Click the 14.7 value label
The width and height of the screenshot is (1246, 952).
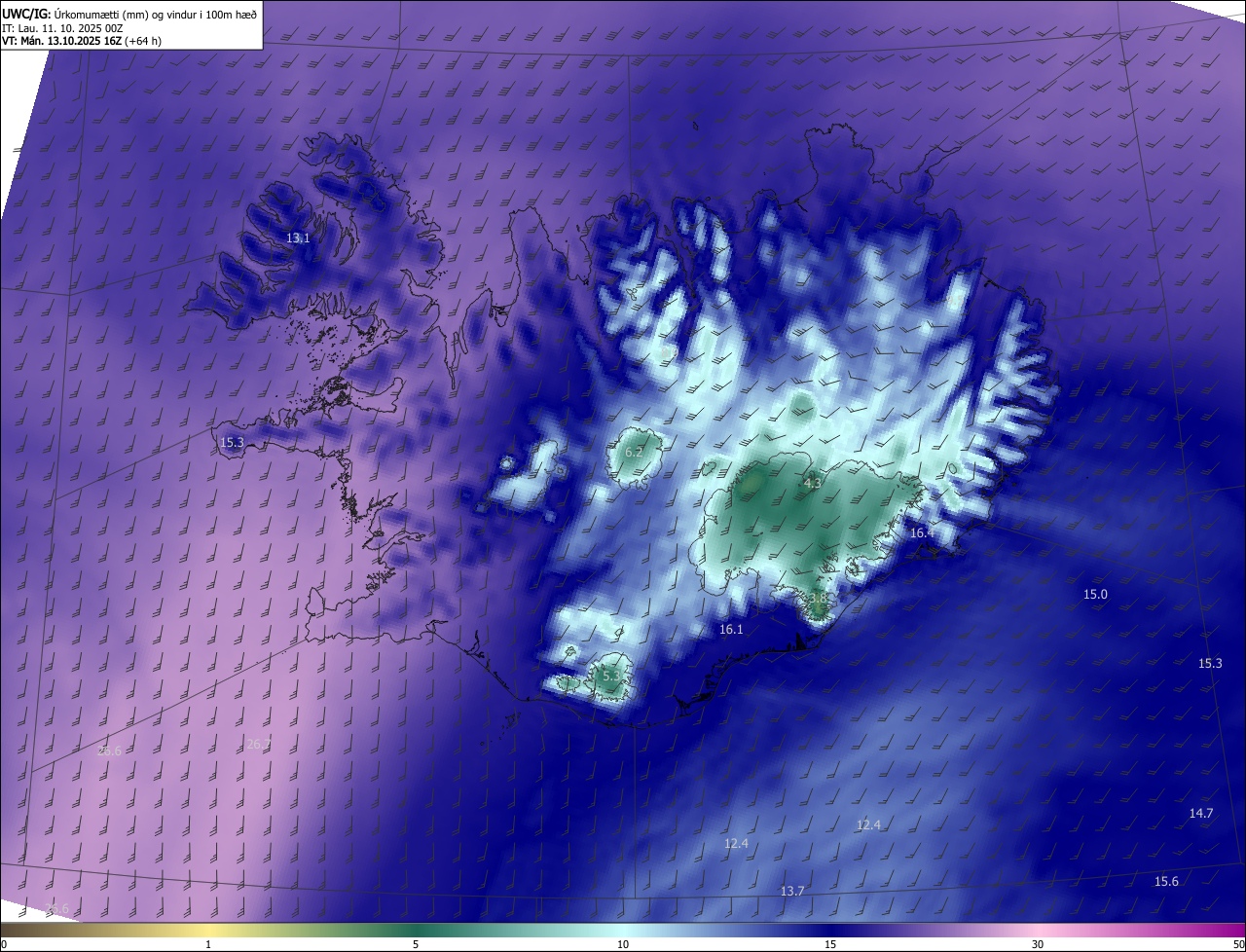[x=1201, y=813]
